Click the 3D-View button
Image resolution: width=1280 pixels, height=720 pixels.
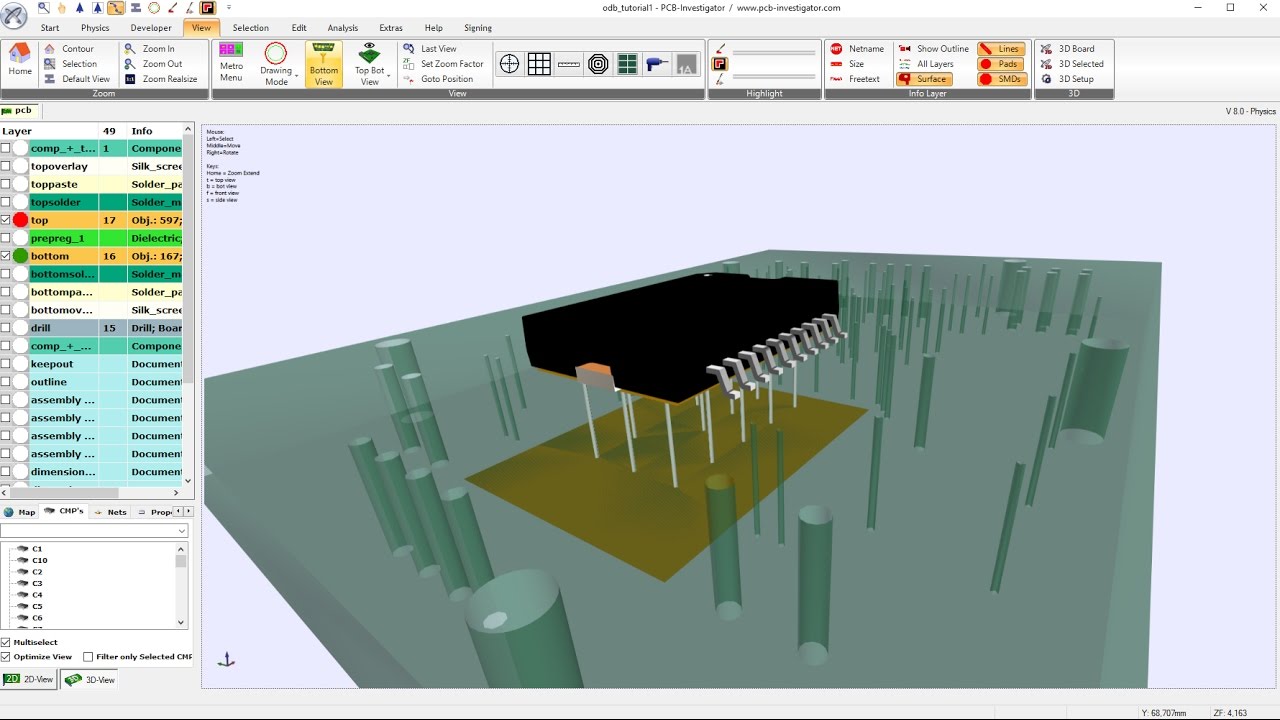tap(89, 680)
